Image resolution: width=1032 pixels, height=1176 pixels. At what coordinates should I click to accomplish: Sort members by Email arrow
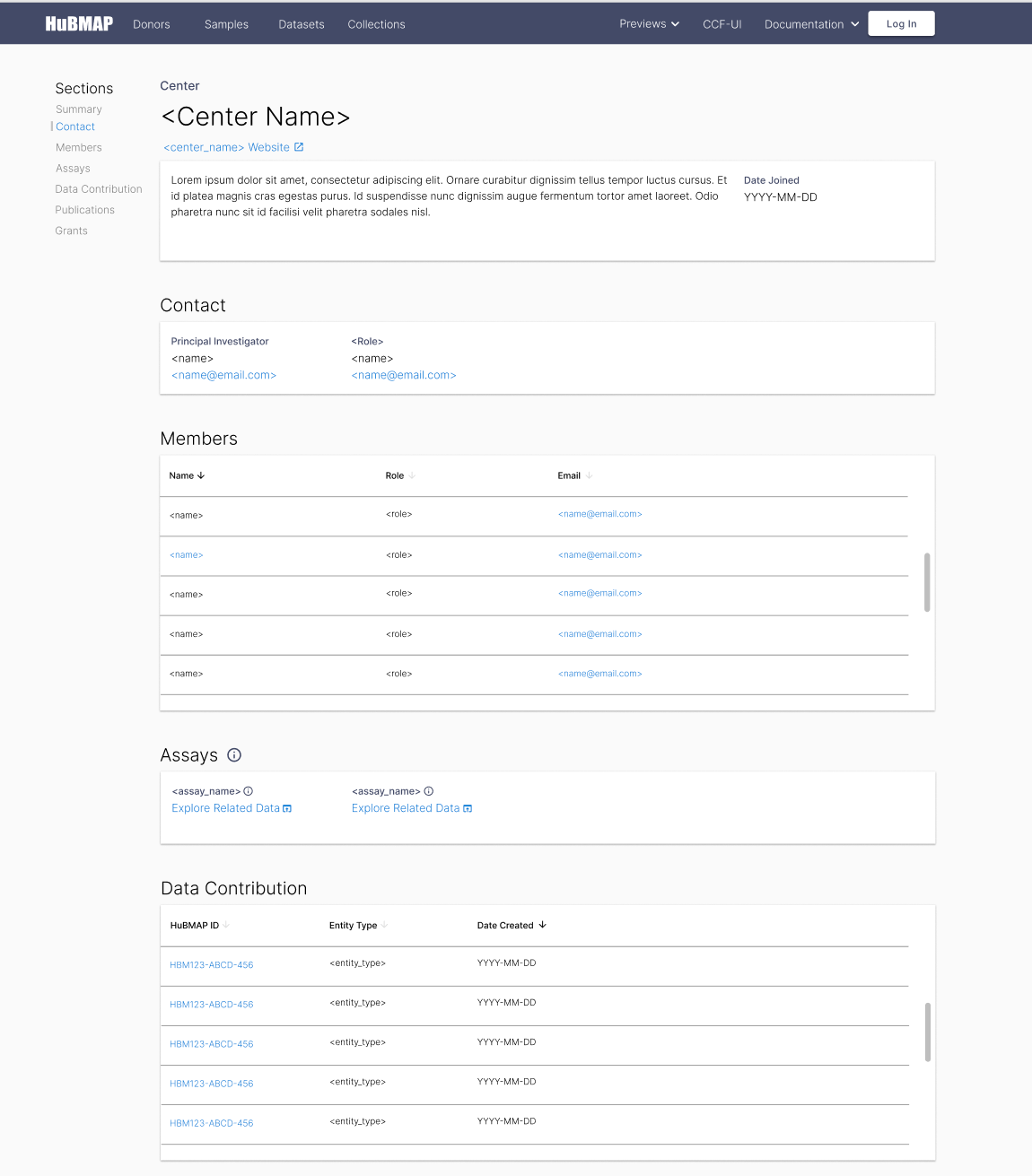click(589, 475)
